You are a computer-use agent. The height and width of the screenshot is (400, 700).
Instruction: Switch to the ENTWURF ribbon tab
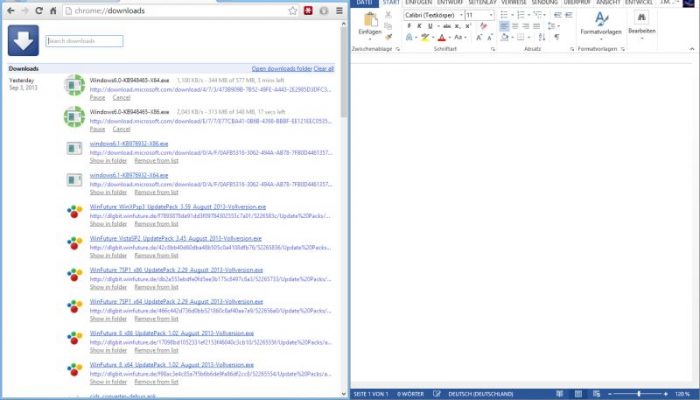click(x=450, y=3)
